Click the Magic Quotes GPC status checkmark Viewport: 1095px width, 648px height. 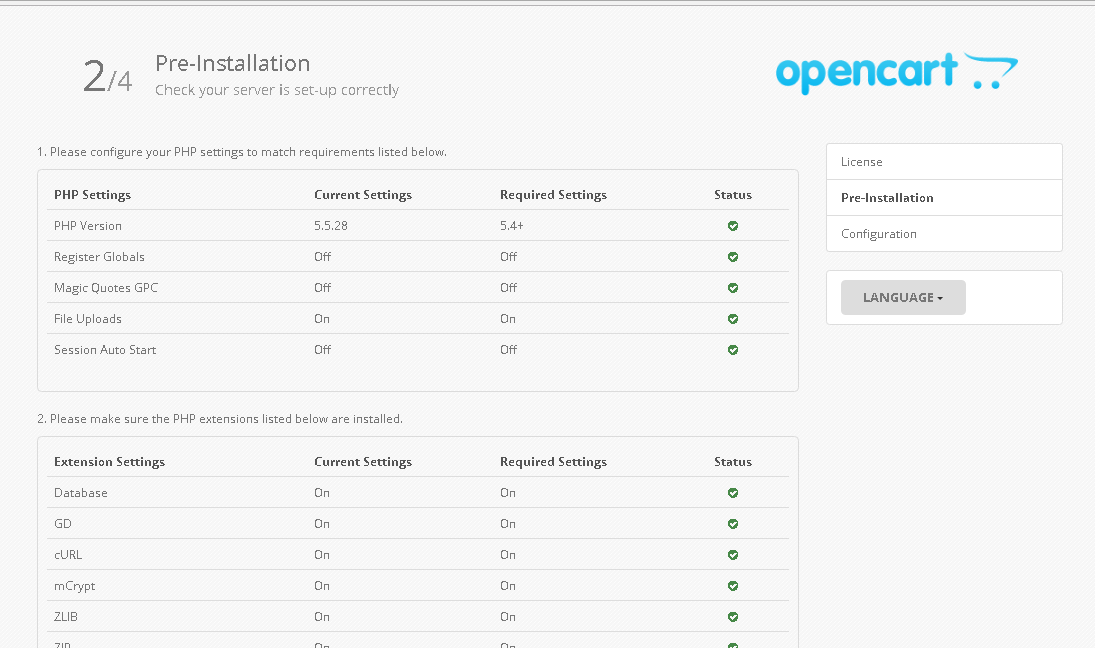tap(733, 288)
